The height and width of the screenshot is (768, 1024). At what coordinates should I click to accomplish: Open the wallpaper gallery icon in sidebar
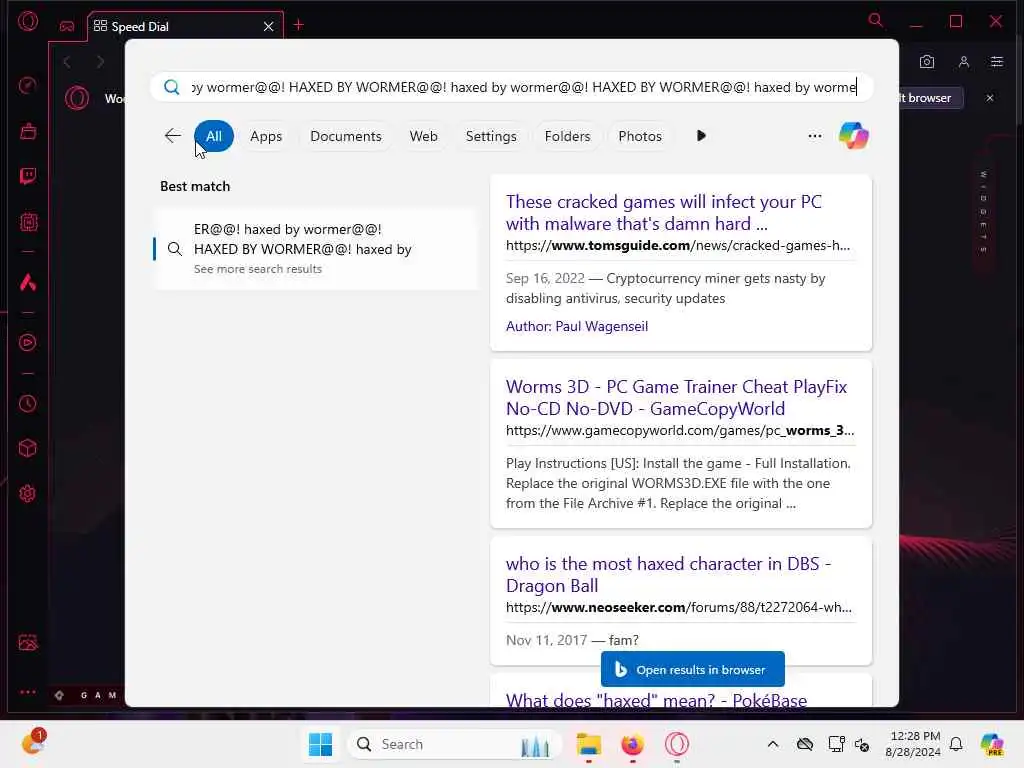click(x=27, y=643)
